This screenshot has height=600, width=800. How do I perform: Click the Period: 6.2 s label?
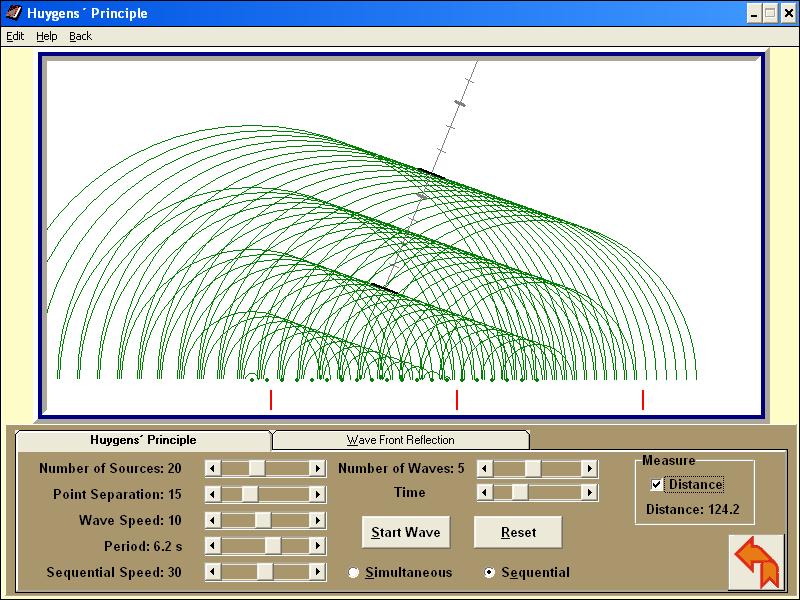pyautogui.click(x=143, y=546)
